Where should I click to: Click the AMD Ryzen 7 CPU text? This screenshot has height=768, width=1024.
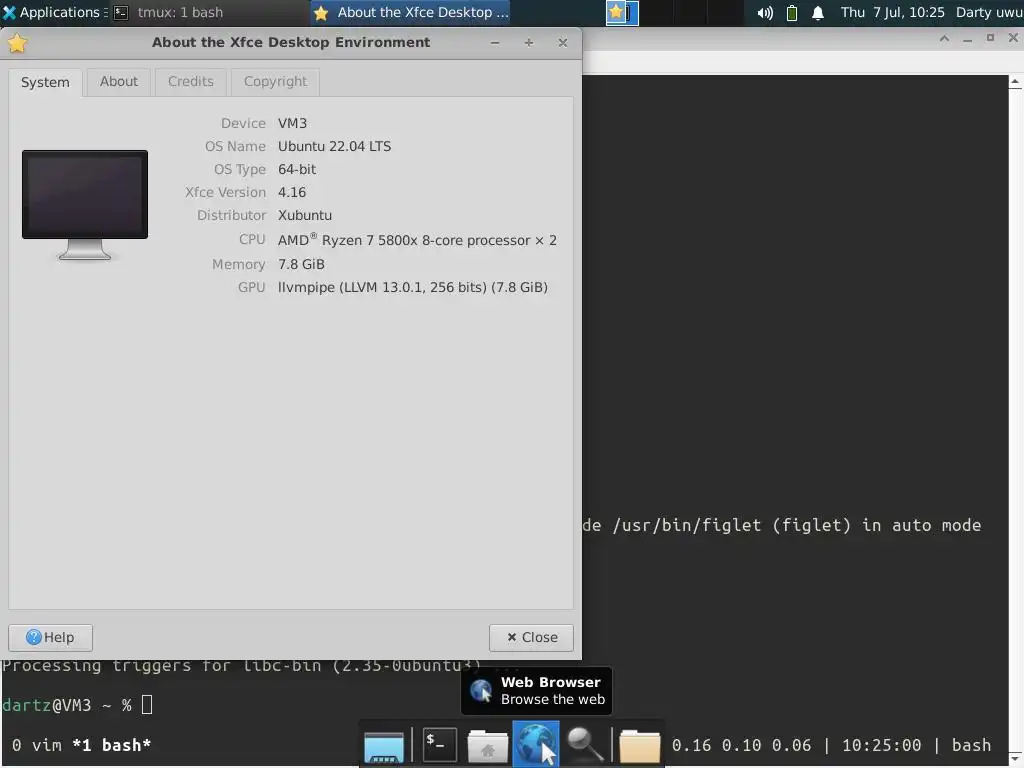tap(417, 240)
